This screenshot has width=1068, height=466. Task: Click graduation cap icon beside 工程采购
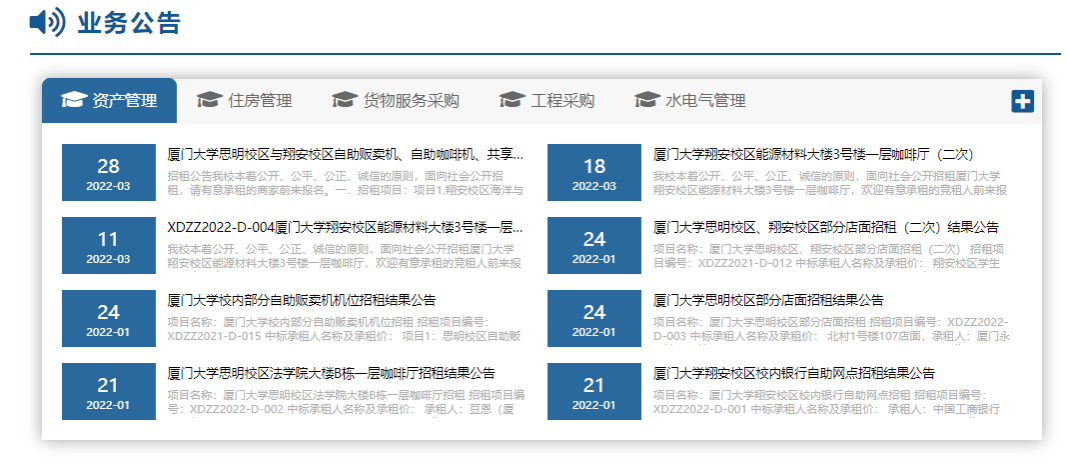click(512, 101)
